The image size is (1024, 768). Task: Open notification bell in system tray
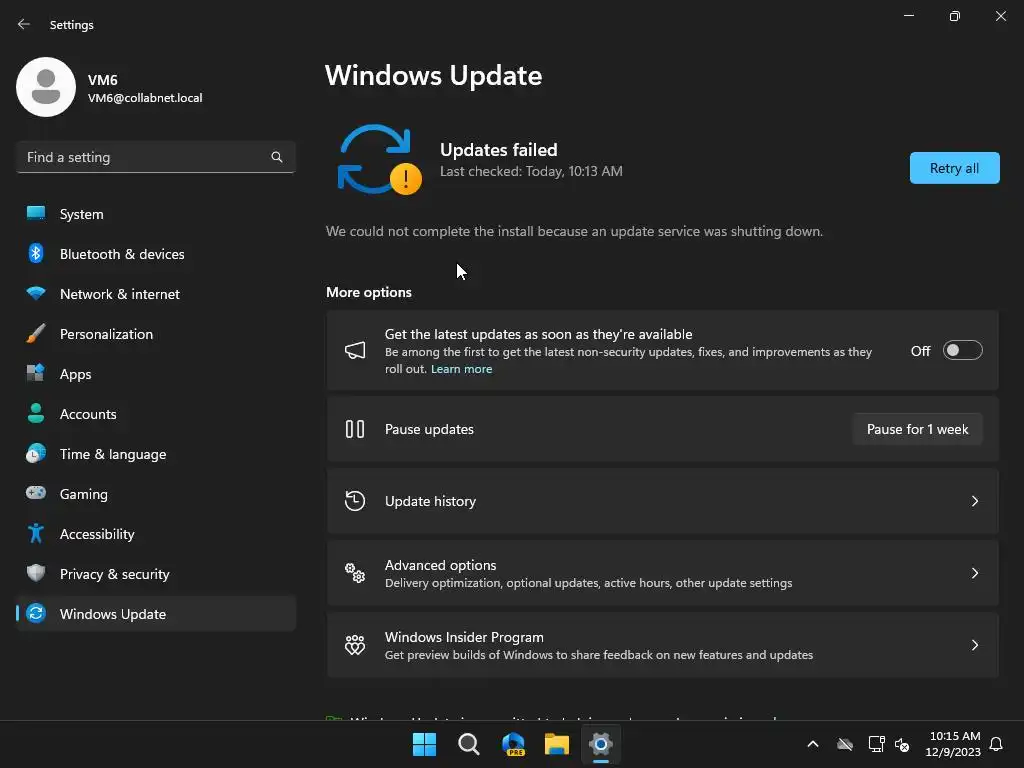point(997,744)
